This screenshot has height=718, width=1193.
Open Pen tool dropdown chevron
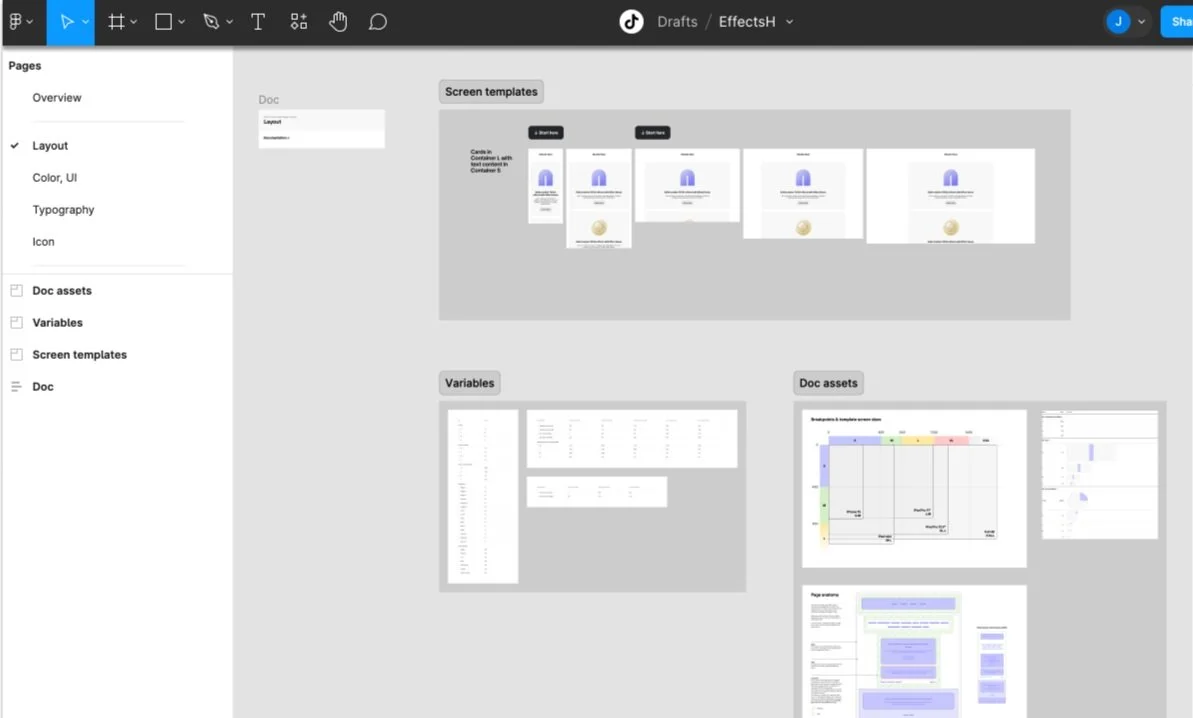229,22
